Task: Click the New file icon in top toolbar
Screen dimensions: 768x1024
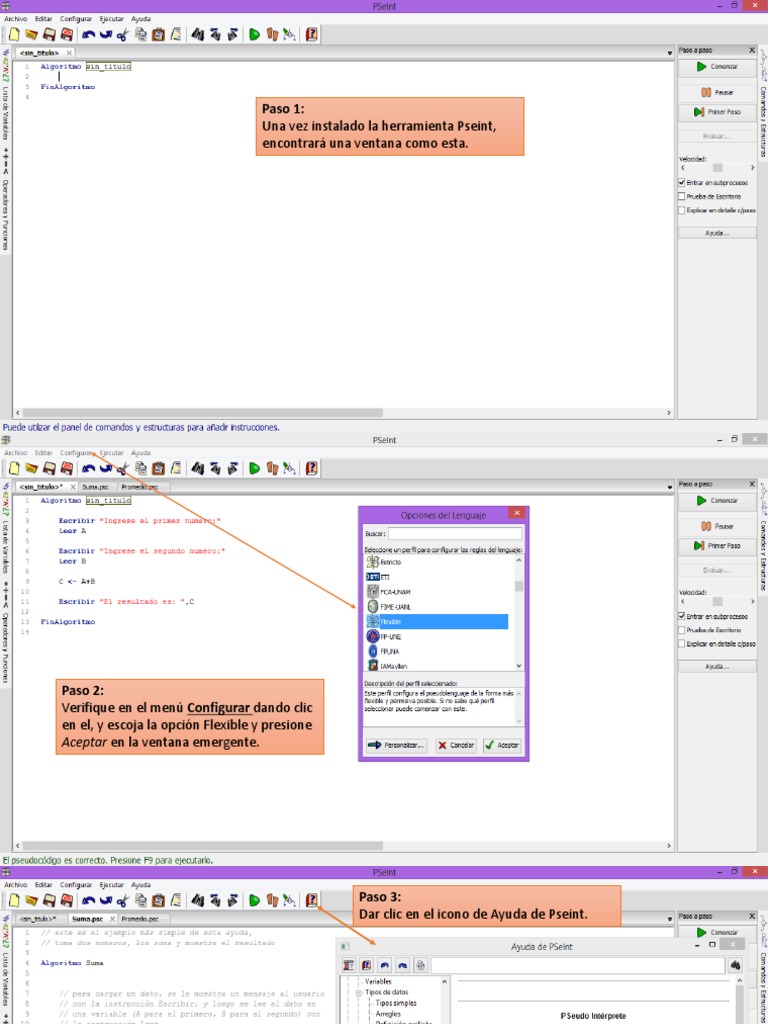Action: point(14,34)
